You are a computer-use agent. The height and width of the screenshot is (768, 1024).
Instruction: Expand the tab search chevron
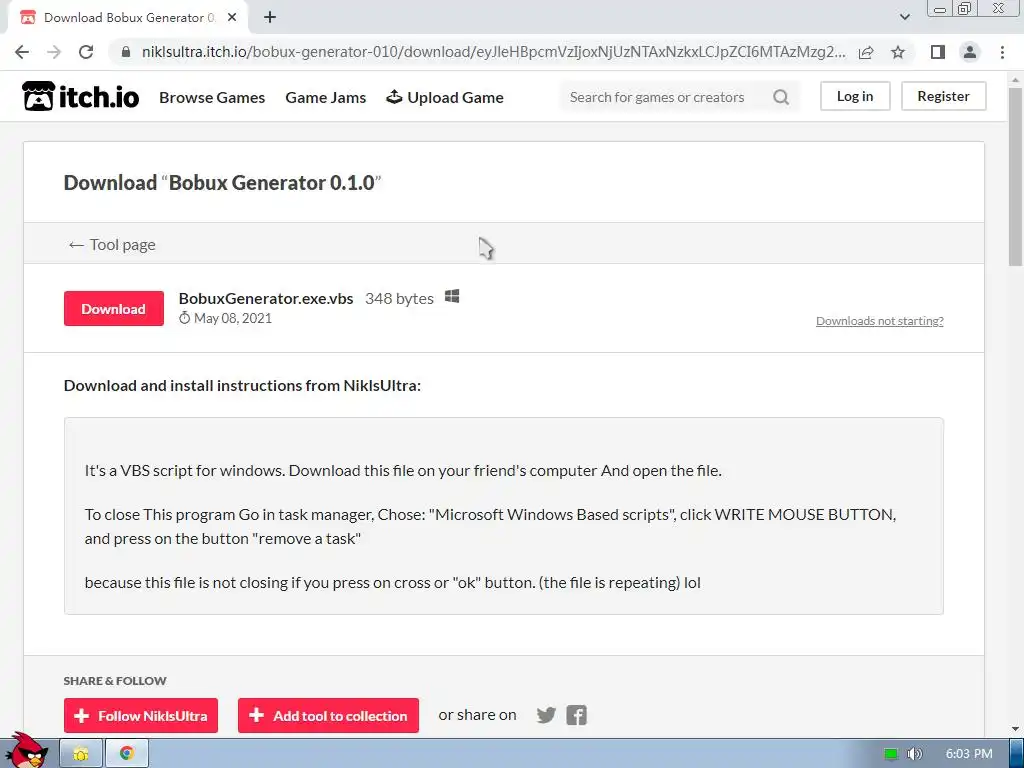904,17
